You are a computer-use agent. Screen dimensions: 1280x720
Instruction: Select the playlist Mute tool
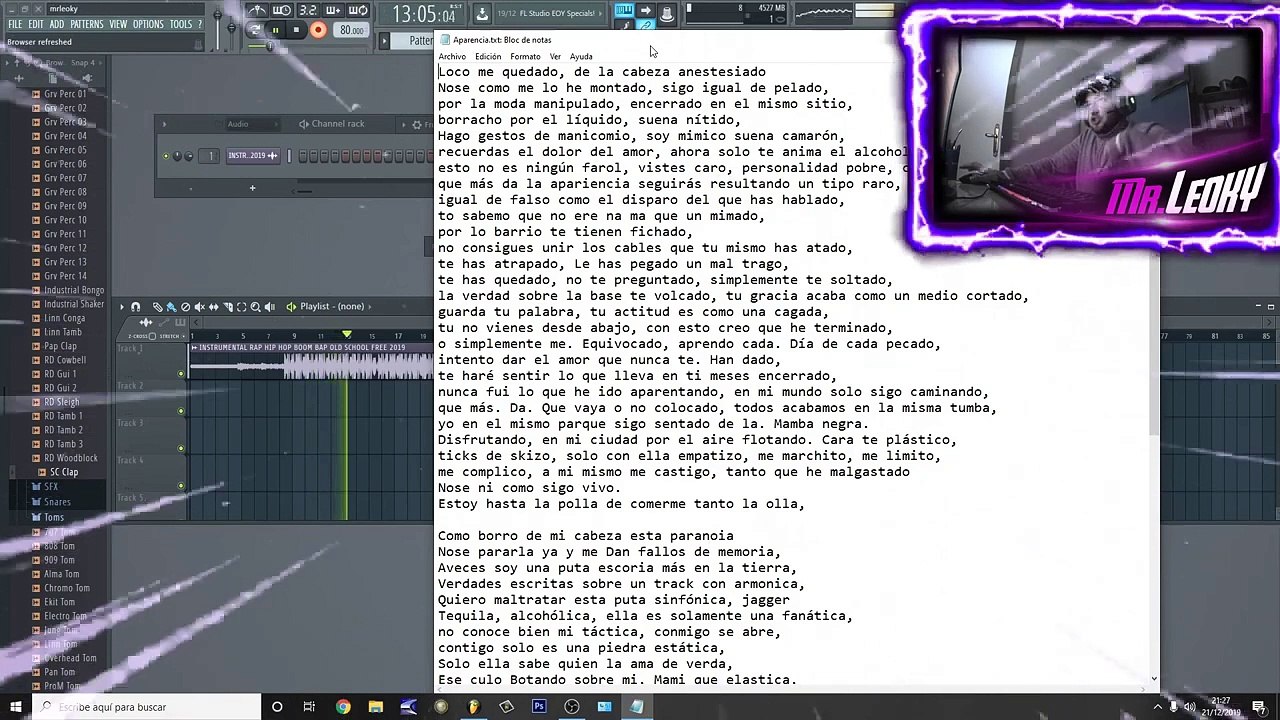199,307
